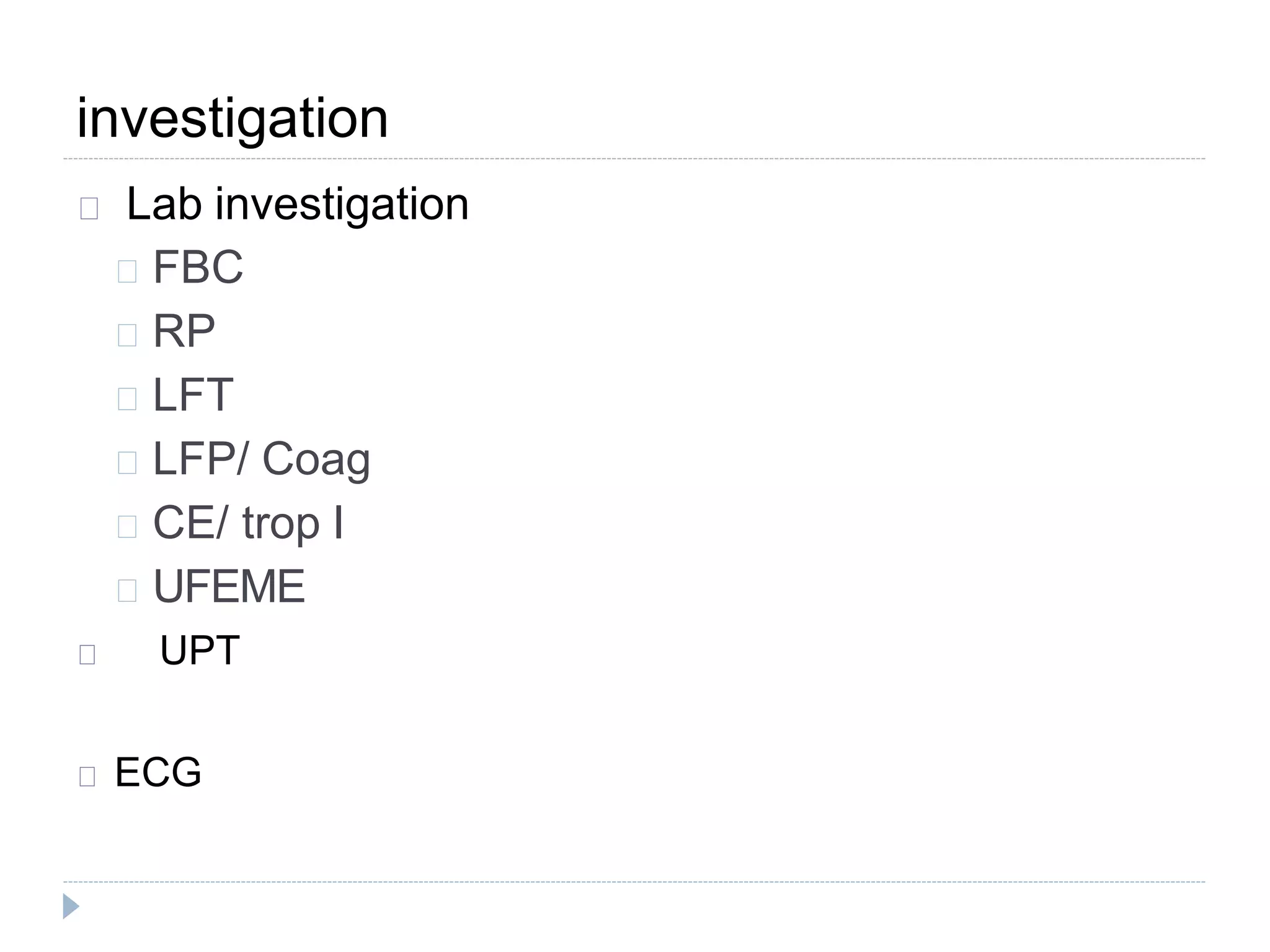This screenshot has width=1270, height=952.
Task: Click the square bullet beside LFT
Action: pos(127,399)
